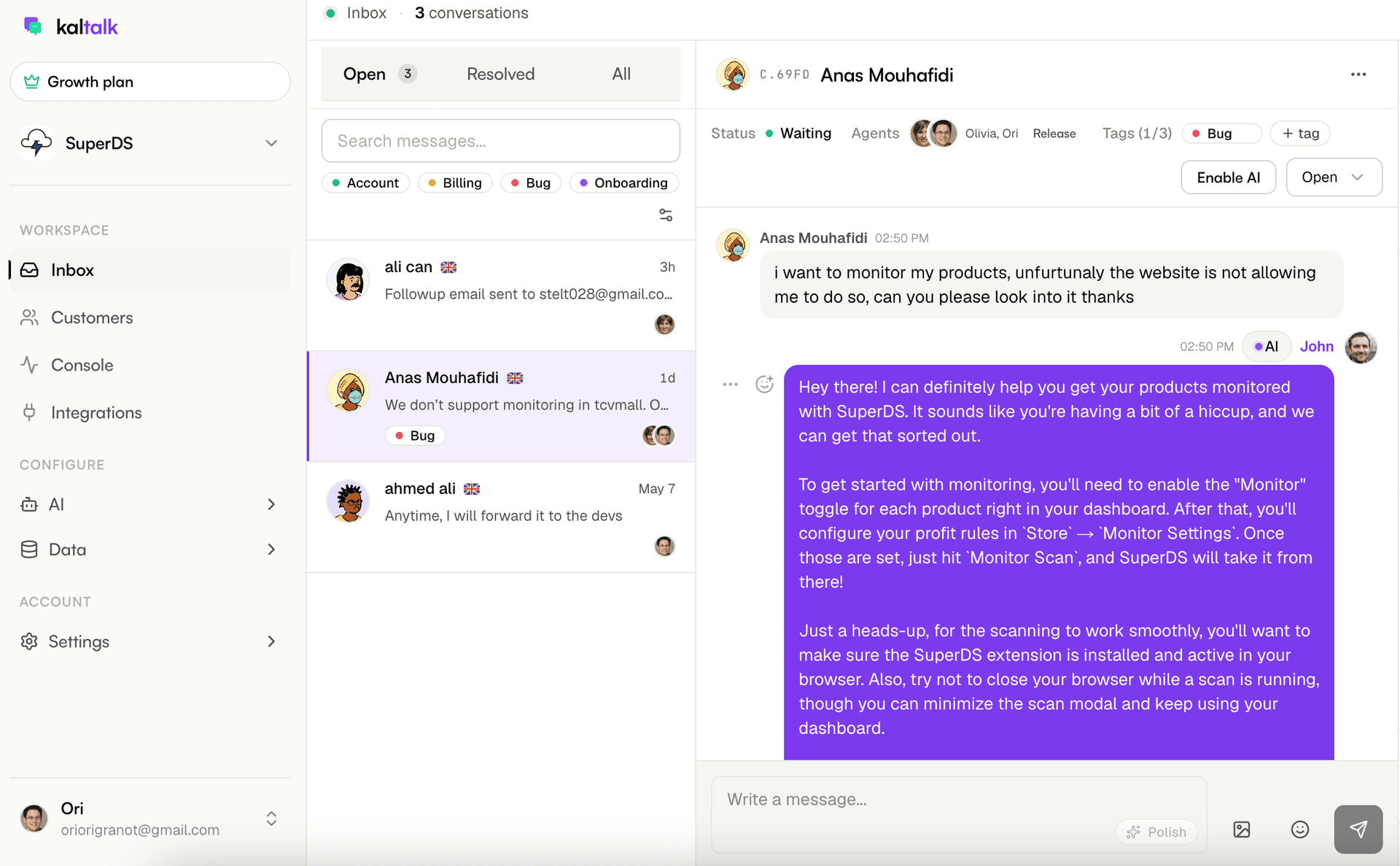Click the Growth plan crown icon
1400x866 pixels.
click(x=31, y=82)
